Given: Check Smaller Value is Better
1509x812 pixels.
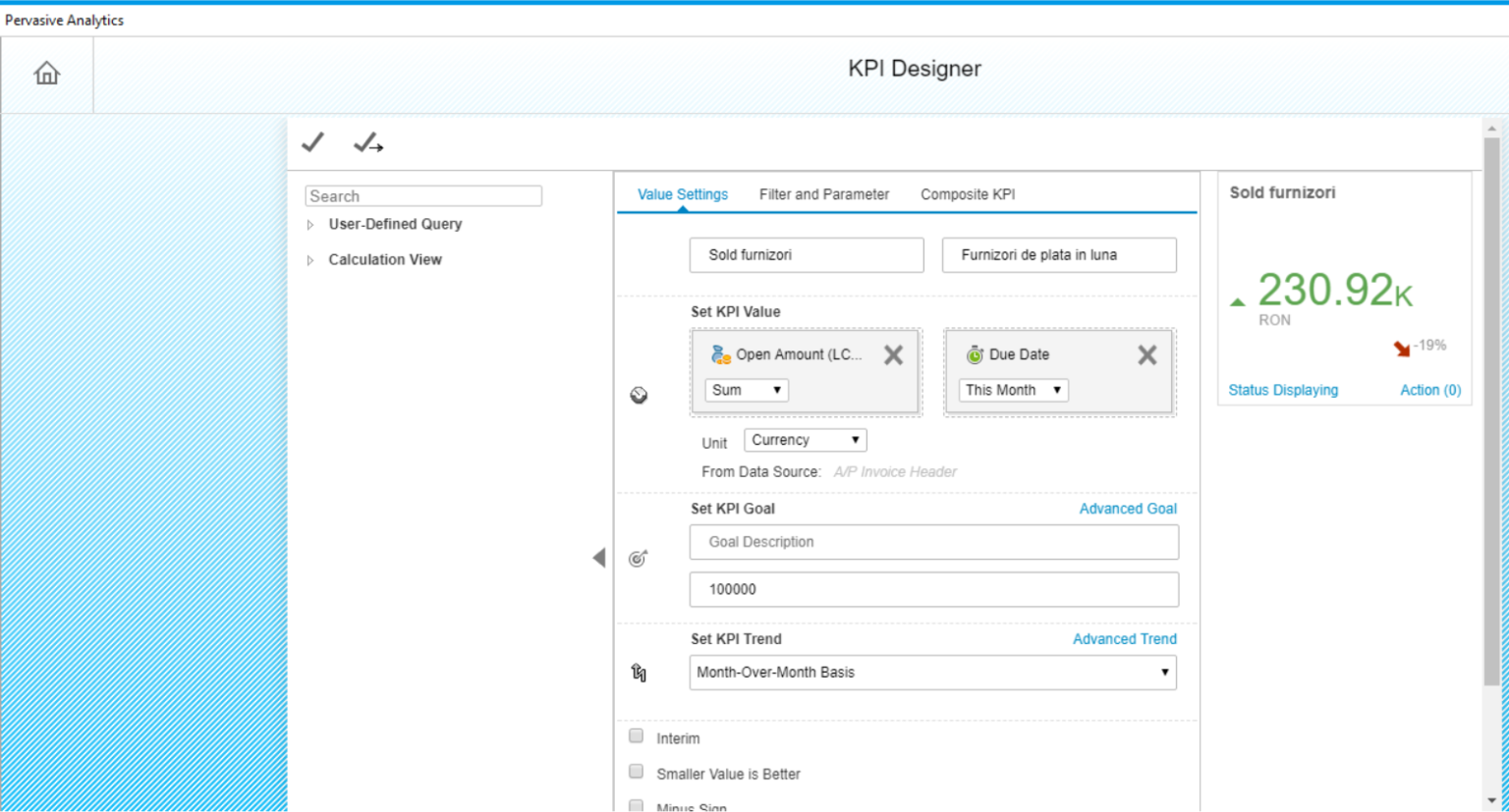Looking at the screenshot, I should (636, 771).
